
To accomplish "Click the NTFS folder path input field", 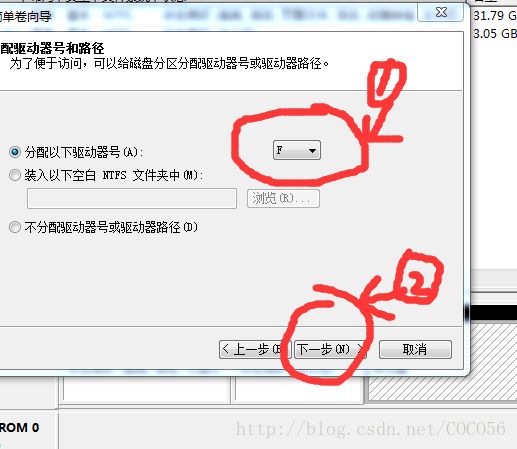I will pyautogui.click(x=132, y=199).
